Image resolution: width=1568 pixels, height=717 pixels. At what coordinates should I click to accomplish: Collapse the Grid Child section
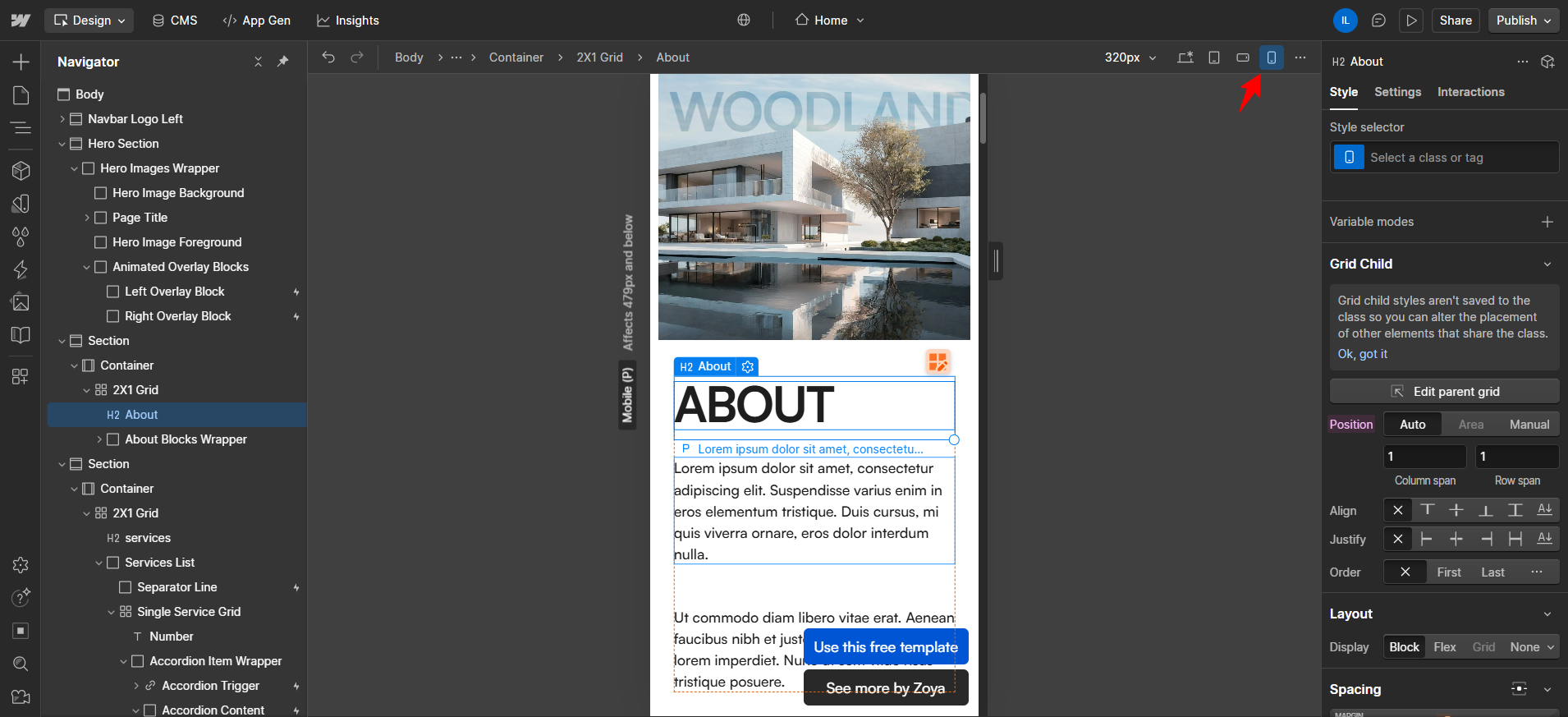point(1547,264)
